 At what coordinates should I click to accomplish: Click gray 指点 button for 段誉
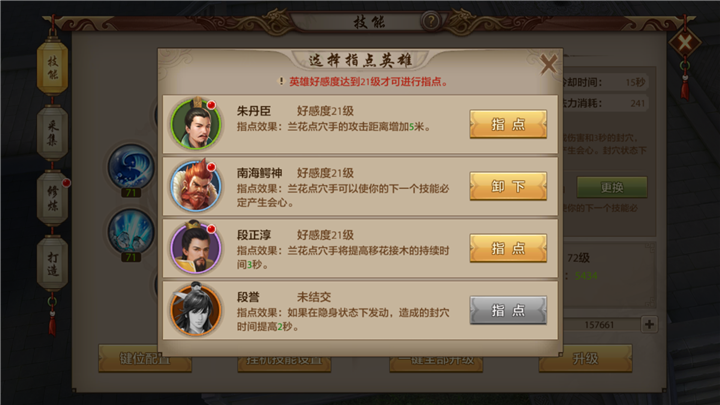click(508, 310)
